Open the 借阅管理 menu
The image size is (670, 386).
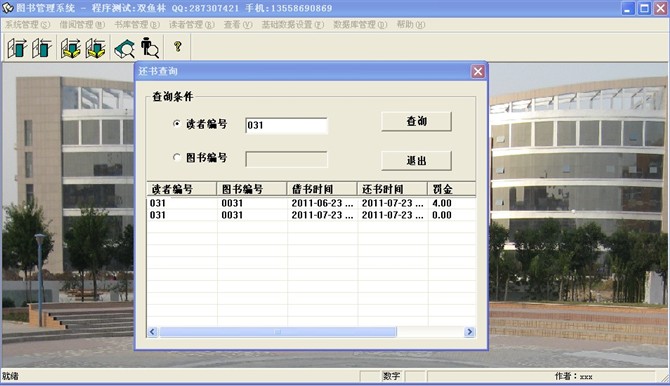point(82,25)
